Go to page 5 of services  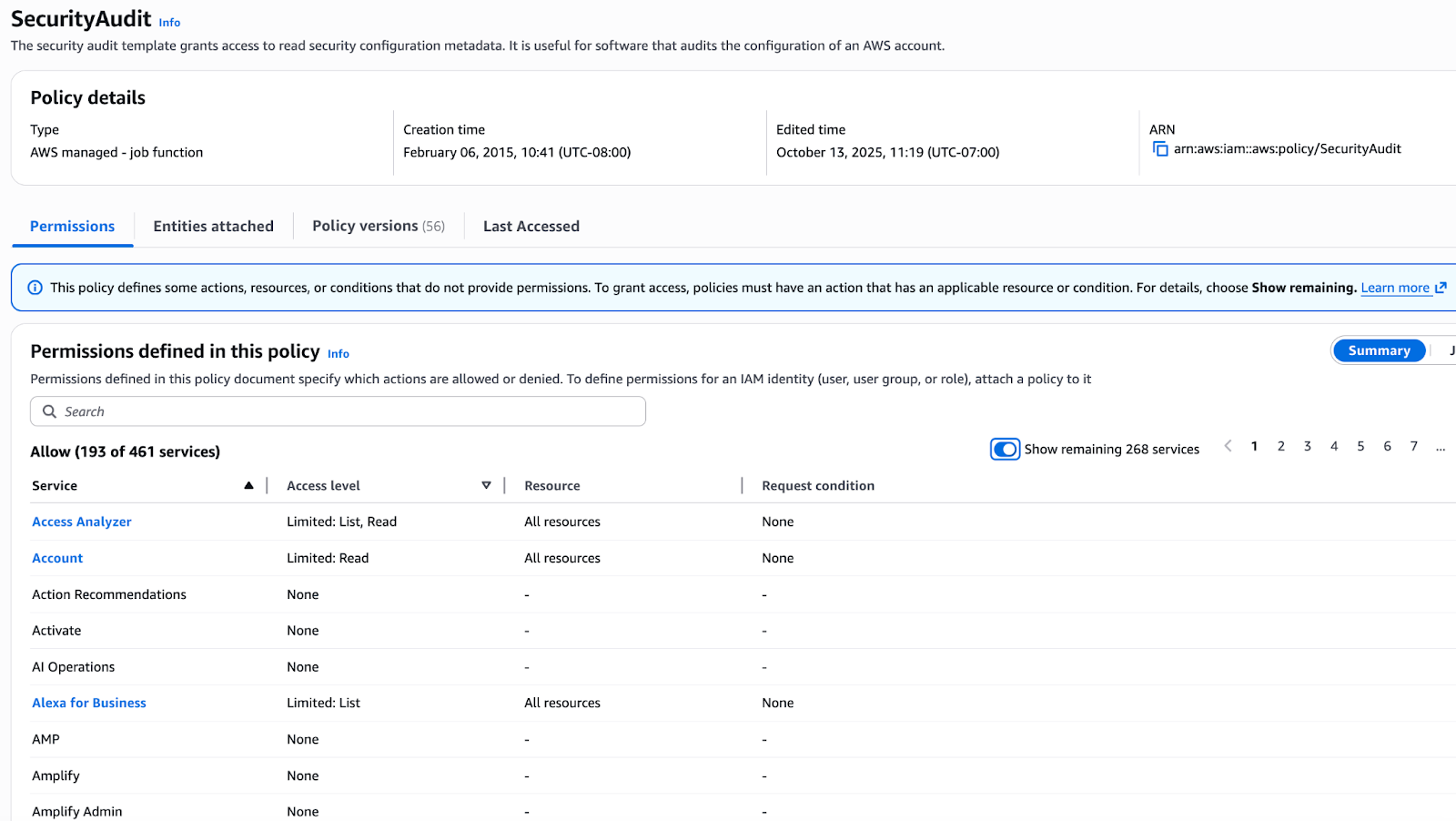[x=1360, y=446]
